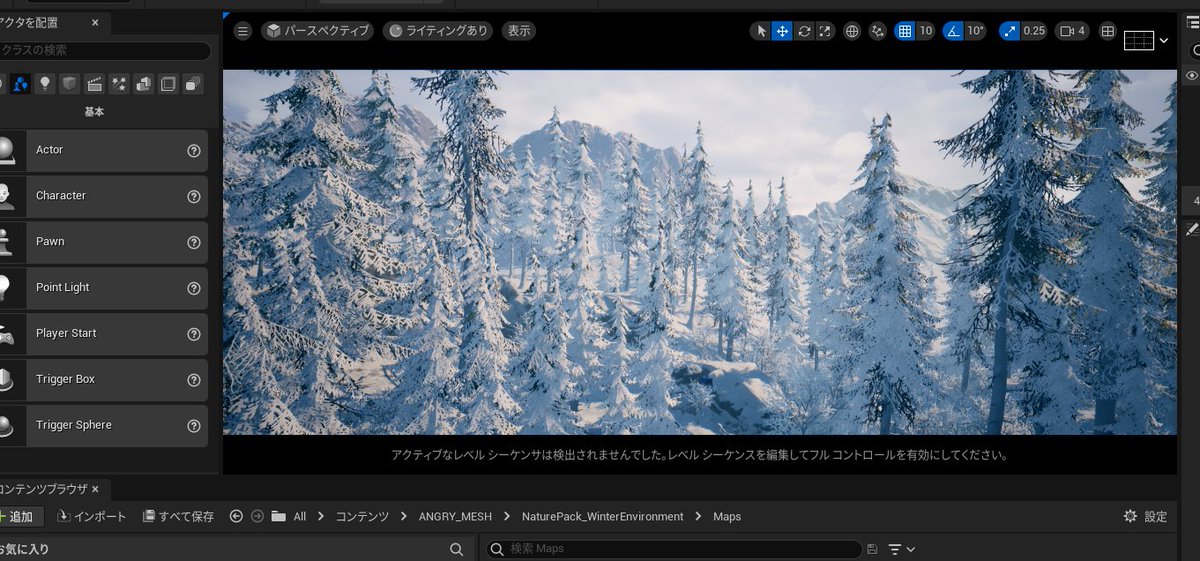Select the Pawn item in Place Actors
The height and width of the screenshot is (561, 1200).
(104, 242)
